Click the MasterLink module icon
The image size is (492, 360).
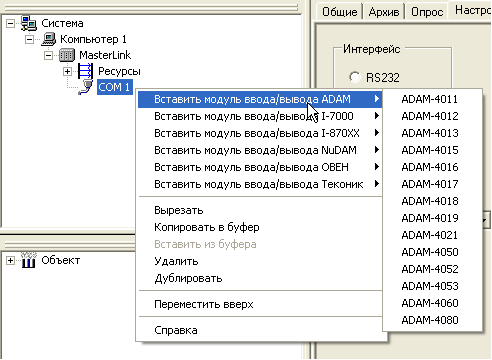pyautogui.click(x=67, y=55)
